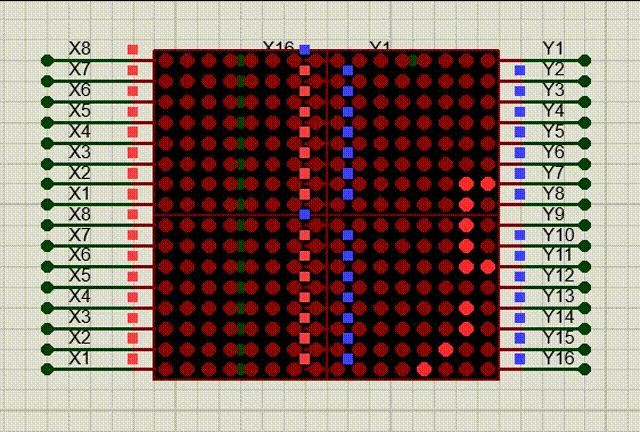The height and width of the screenshot is (432, 640).
Task: Click the Y16 label on the right side
Action: click(x=559, y=358)
